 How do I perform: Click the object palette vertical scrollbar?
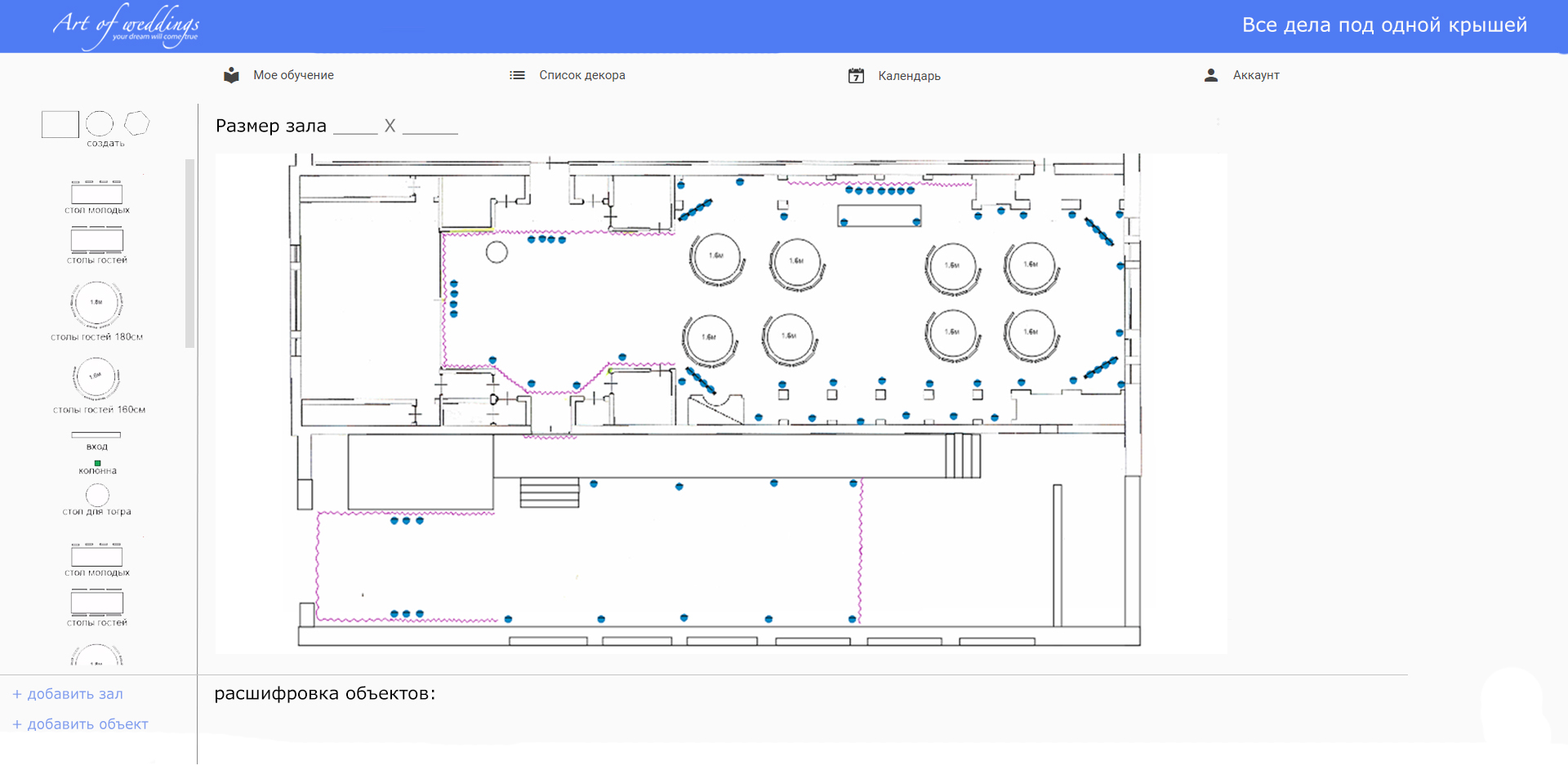(x=190, y=253)
